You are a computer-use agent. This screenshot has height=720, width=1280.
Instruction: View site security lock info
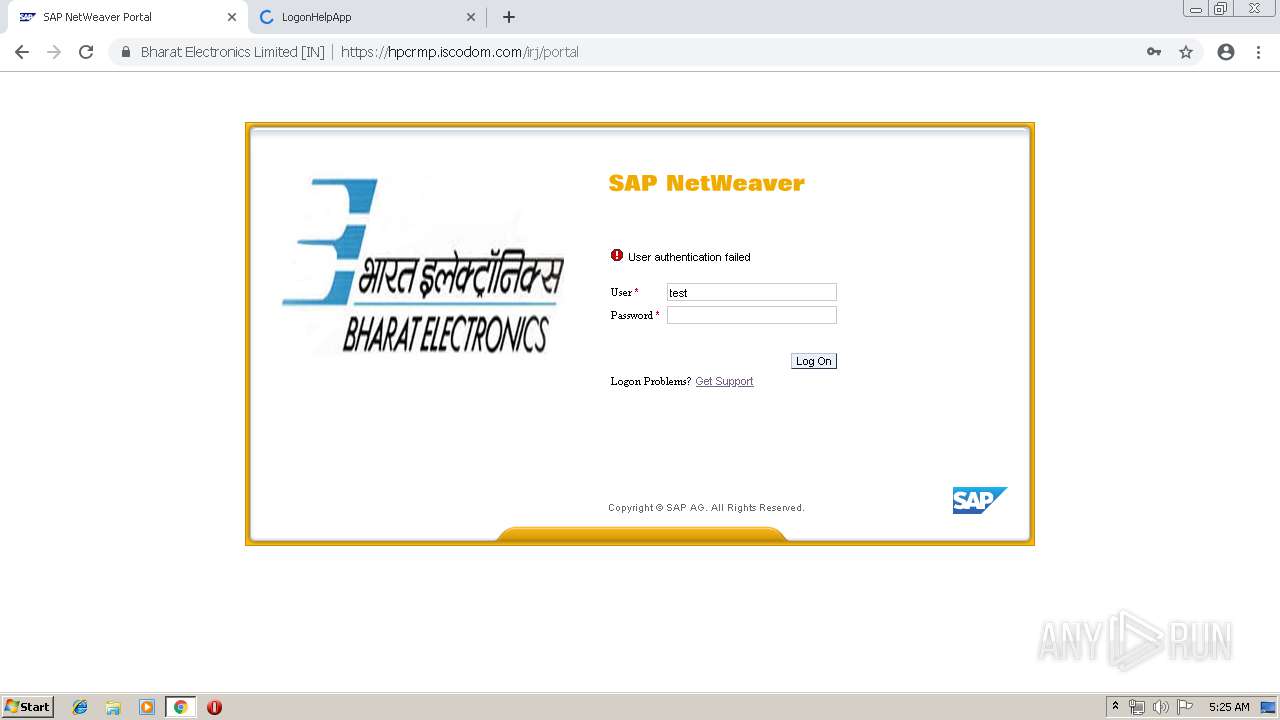(126, 52)
